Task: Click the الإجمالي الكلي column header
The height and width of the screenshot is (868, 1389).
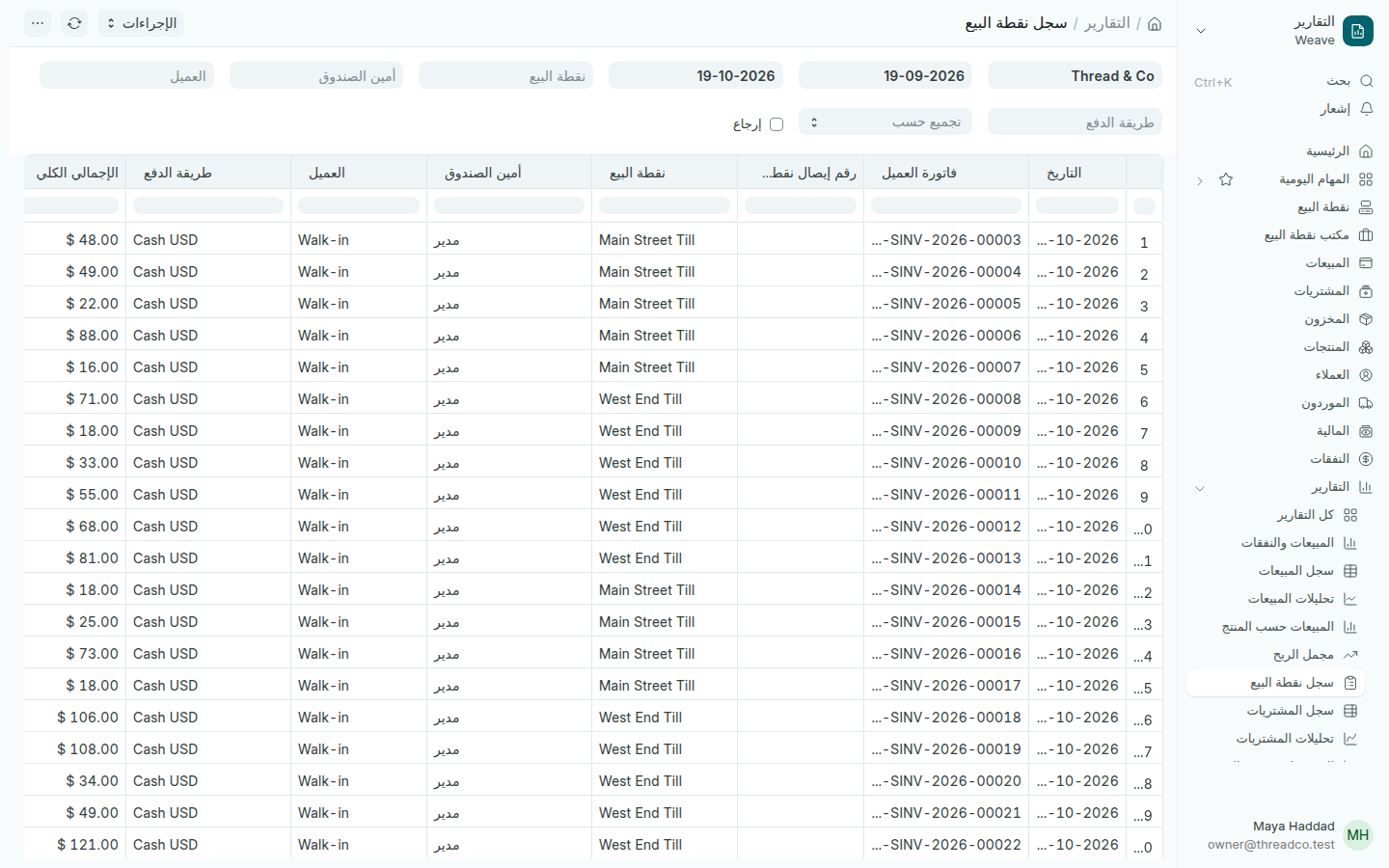Action: pyautogui.click(x=75, y=173)
